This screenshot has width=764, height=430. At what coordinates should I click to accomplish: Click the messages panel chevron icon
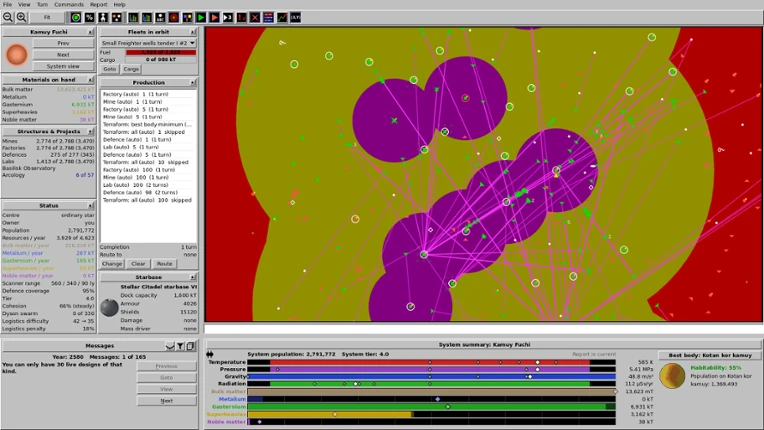click(x=170, y=346)
